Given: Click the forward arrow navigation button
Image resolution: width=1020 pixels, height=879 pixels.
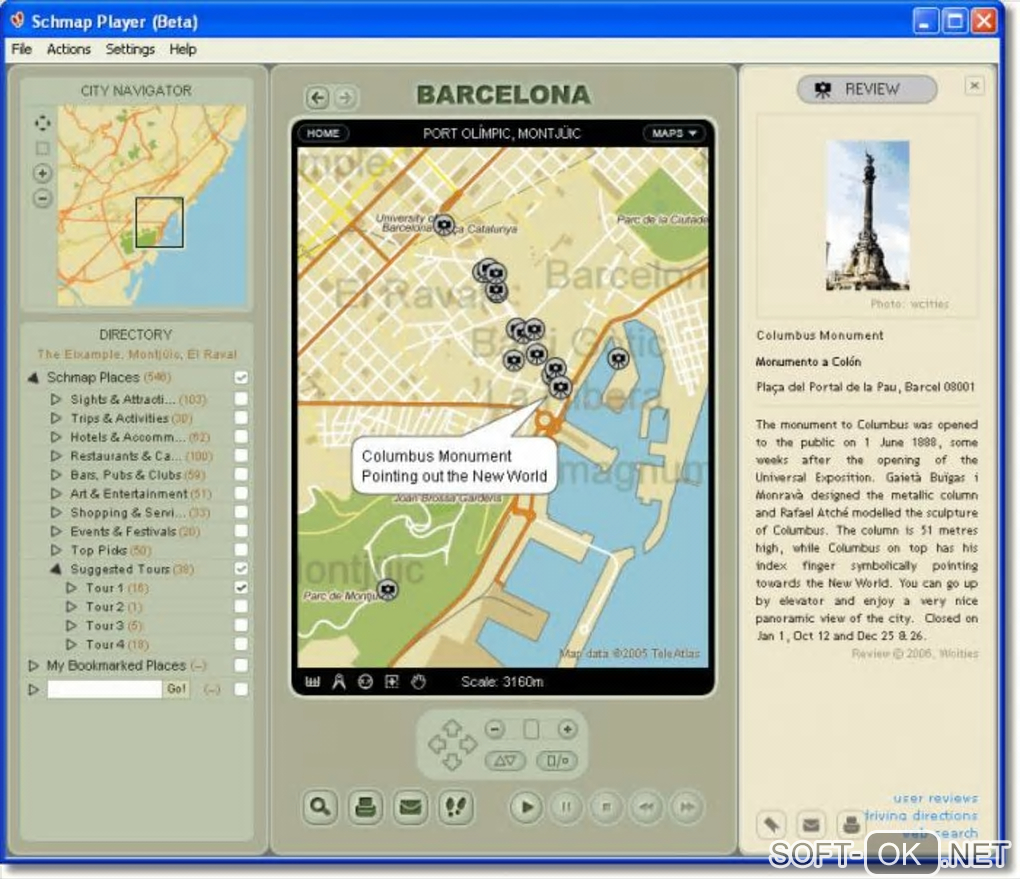Looking at the screenshot, I should tap(345, 98).
